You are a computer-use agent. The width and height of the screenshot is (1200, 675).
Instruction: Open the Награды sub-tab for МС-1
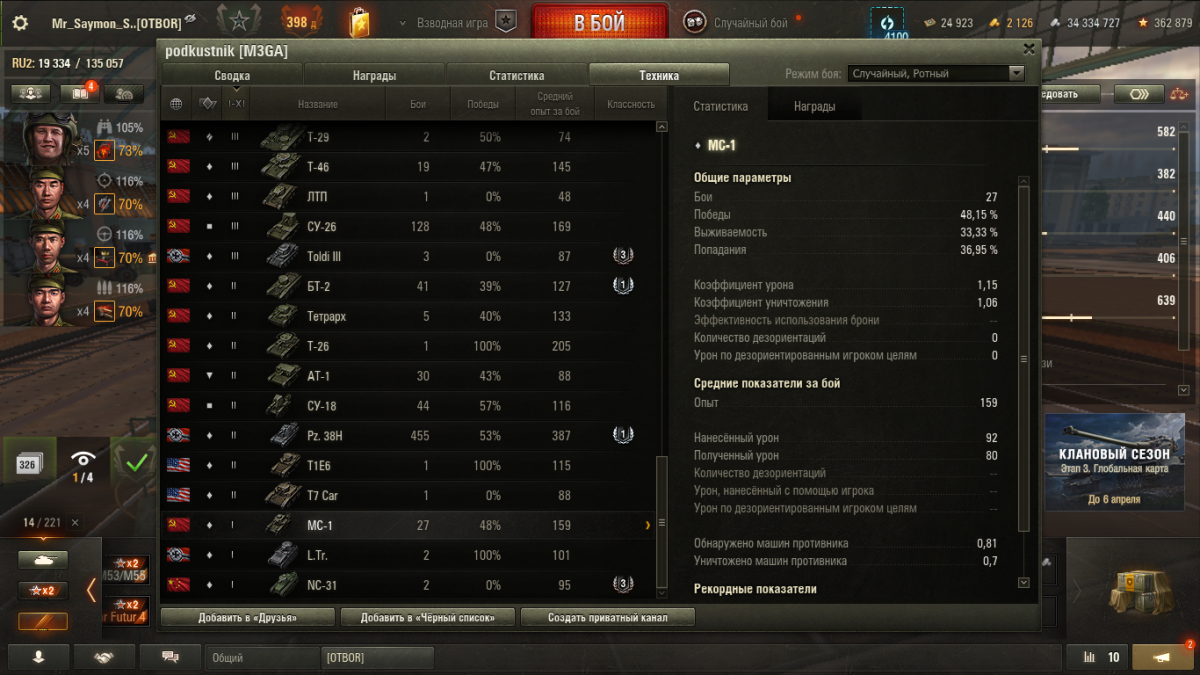tap(815, 106)
